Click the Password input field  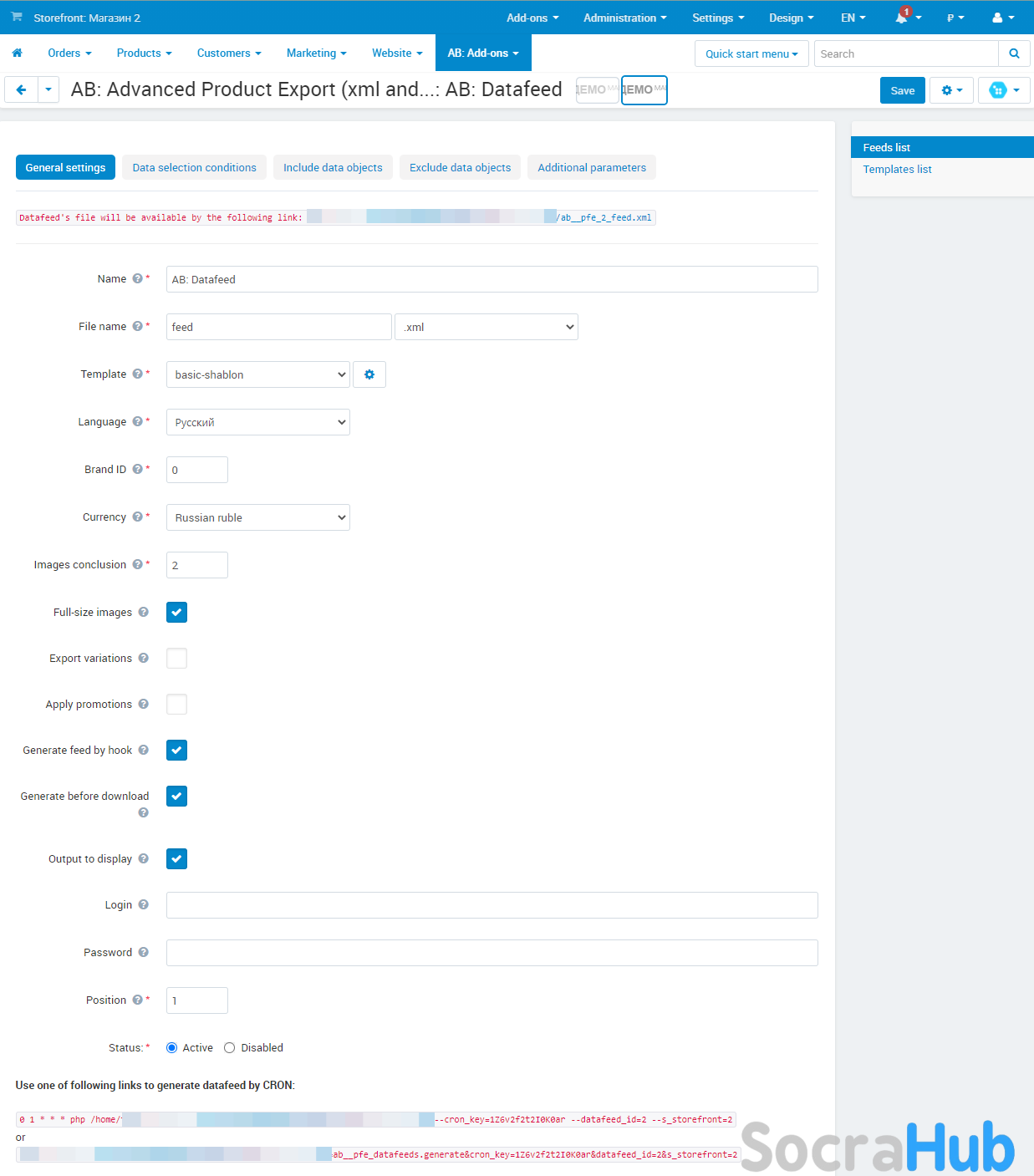coord(492,953)
